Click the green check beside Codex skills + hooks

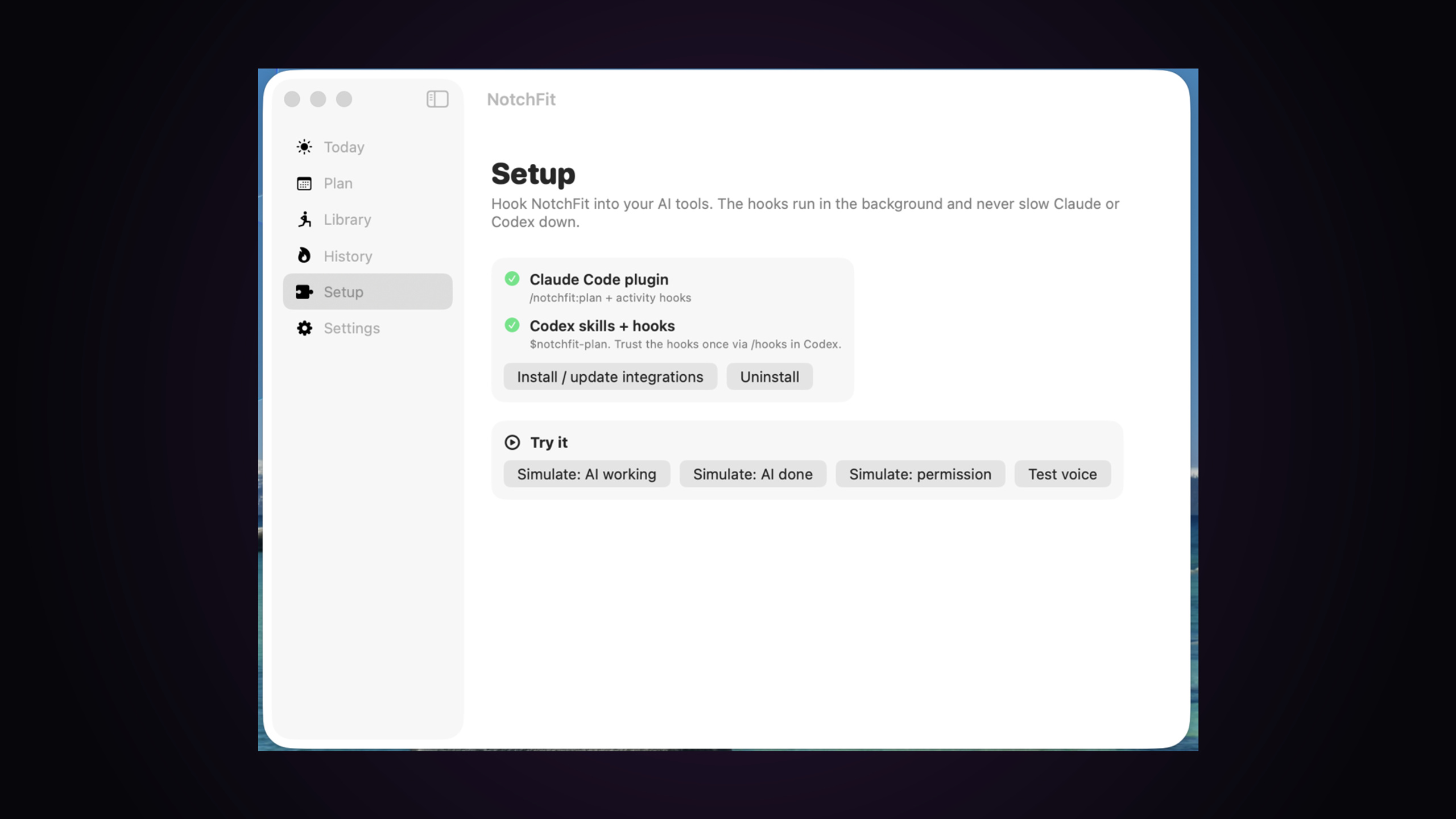pos(512,325)
